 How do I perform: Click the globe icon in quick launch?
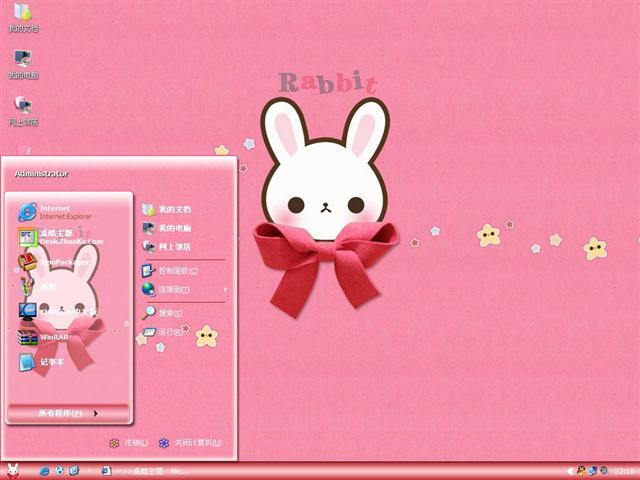click(x=60, y=471)
